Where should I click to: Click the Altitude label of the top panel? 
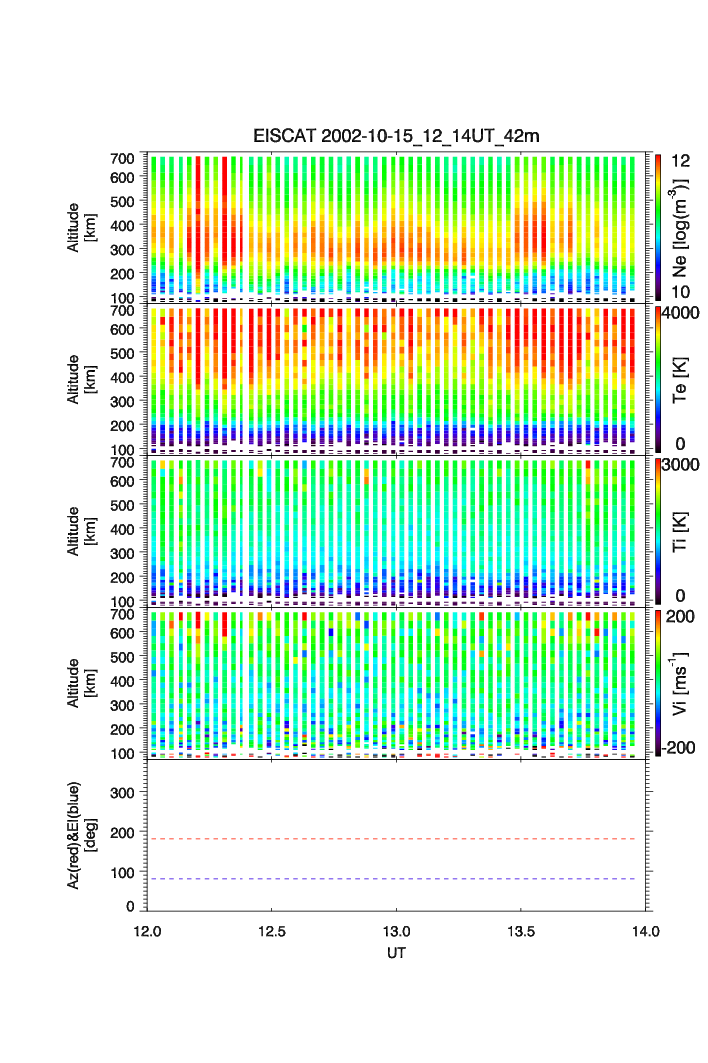tap(81, 227)
